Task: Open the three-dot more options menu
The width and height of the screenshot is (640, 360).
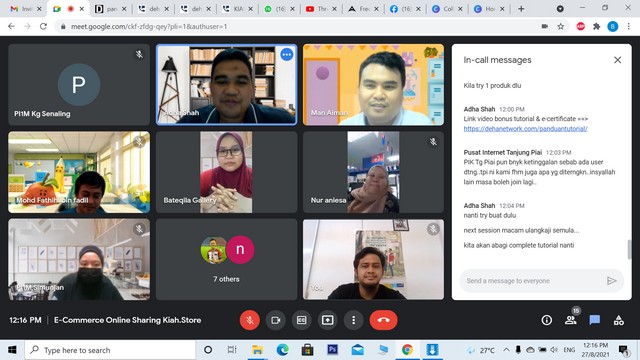Action: pyautogui.click(x=353, y=320)
